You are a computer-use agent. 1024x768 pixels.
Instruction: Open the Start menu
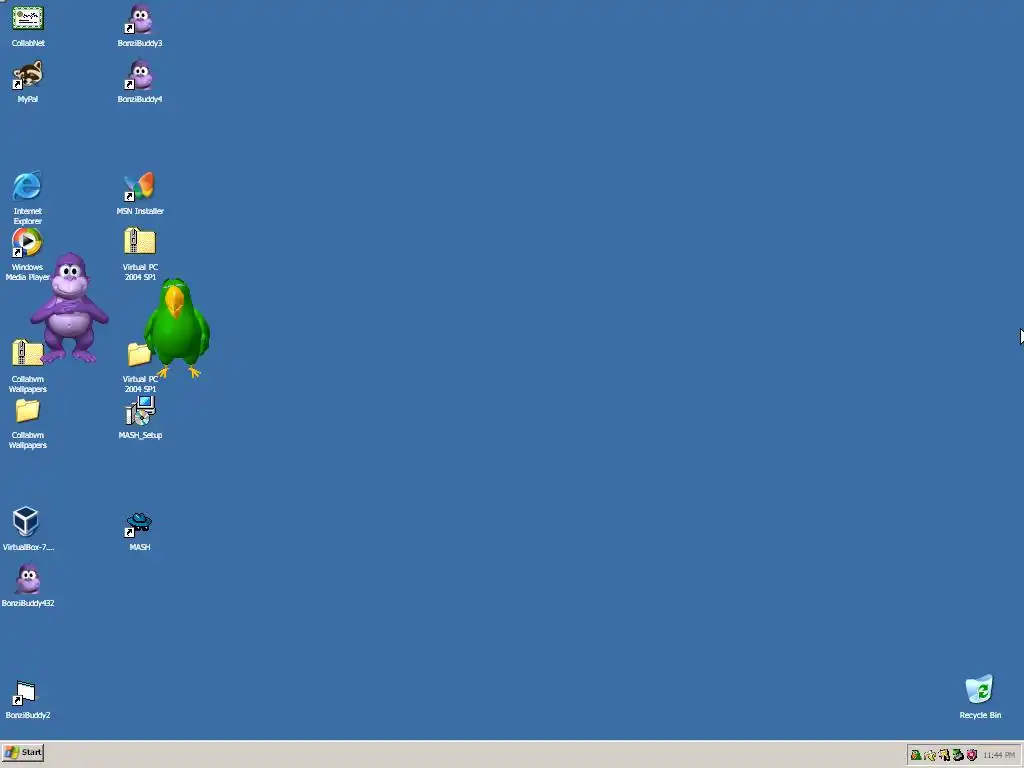click(23, 752)
